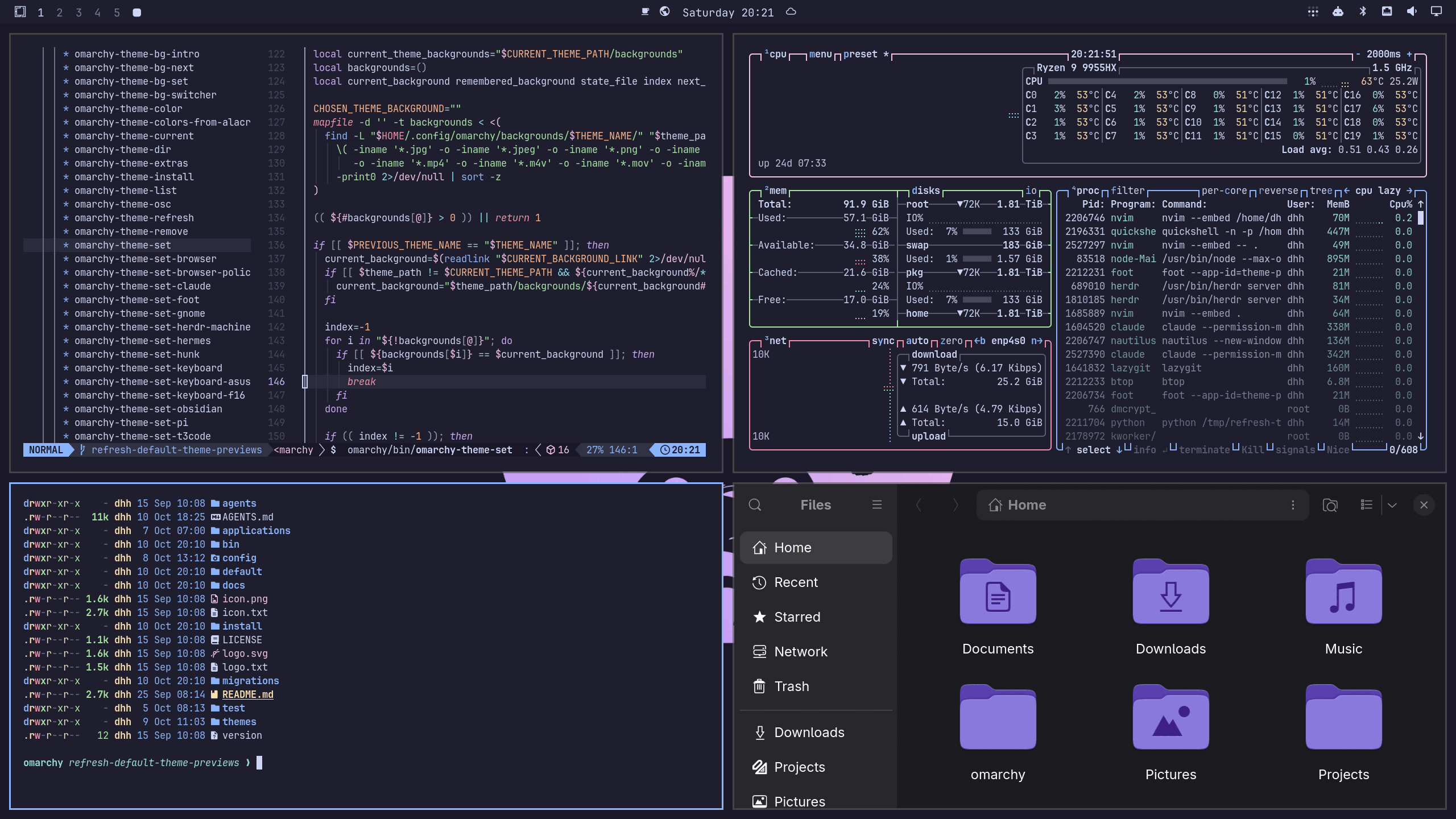The image size is (1456, 819).
Task: Toggle reverse sorting in btop proc panel
Action: 1278,191
